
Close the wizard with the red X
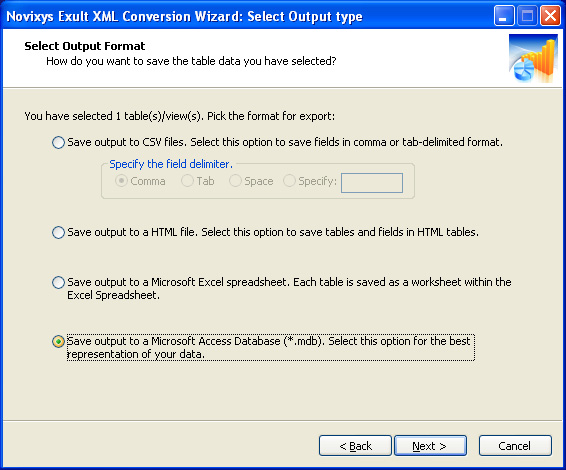[550, 16]
